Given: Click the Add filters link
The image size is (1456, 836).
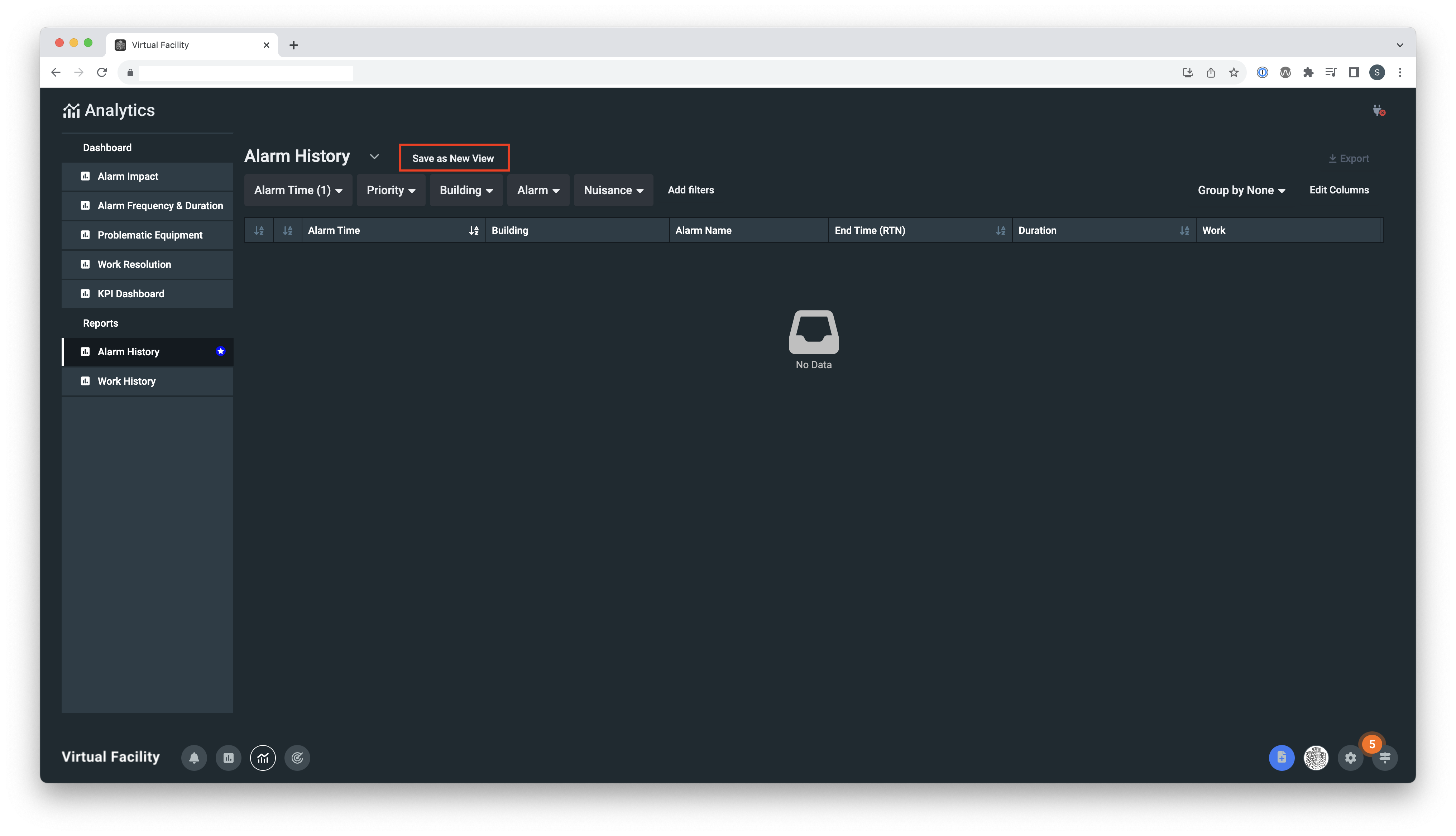Looking at the screenshot, I should pyautogui.click(x=691, y=190).
